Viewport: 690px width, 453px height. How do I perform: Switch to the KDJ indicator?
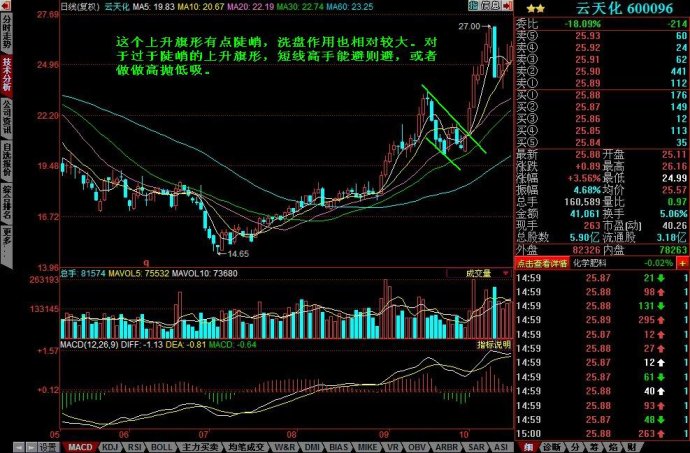(x=112, y=446)
